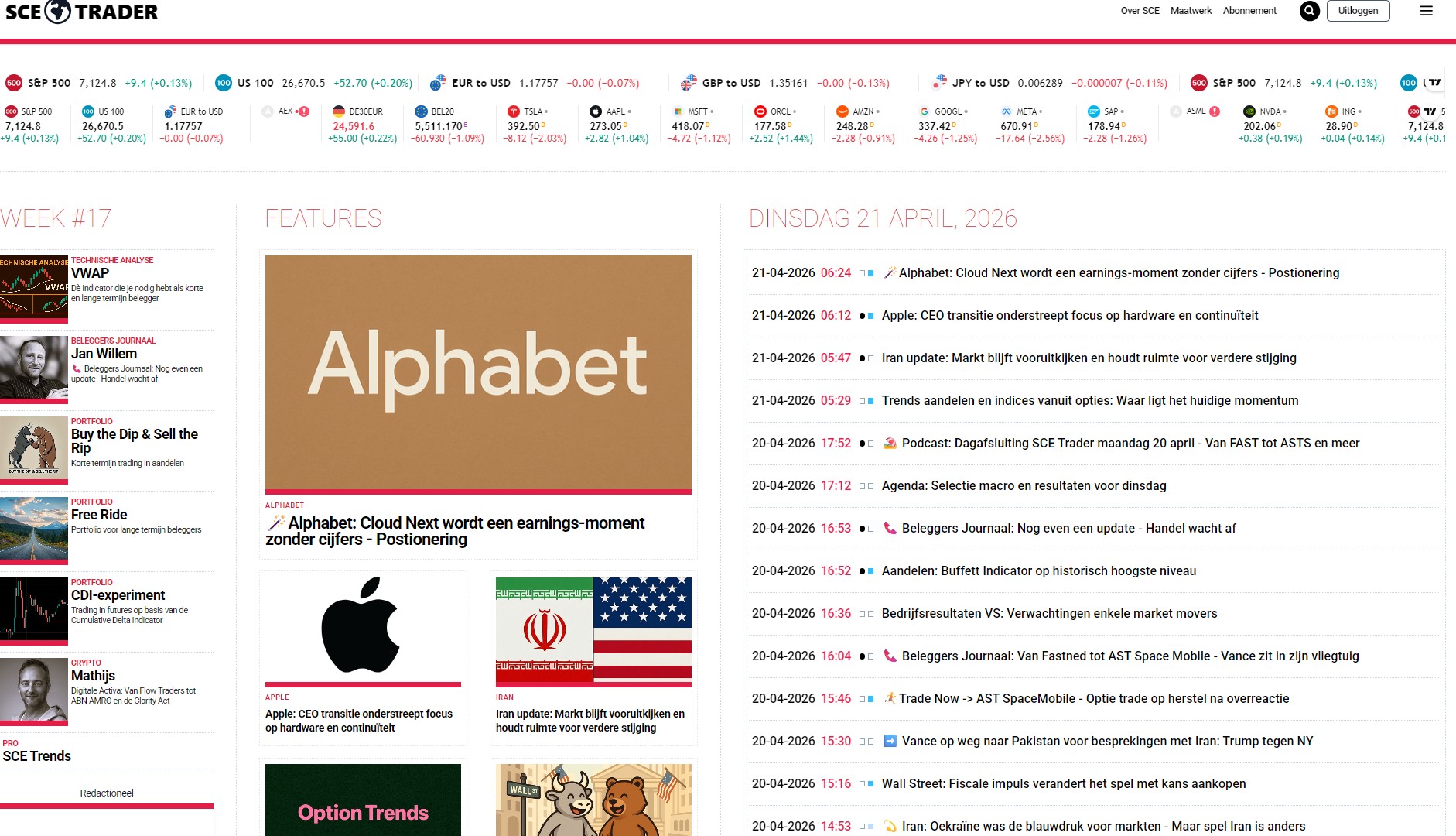Click the ASML red warning icon
Image resolution: width=1456 pixels, height=836 pixels.
point(1215,111)
